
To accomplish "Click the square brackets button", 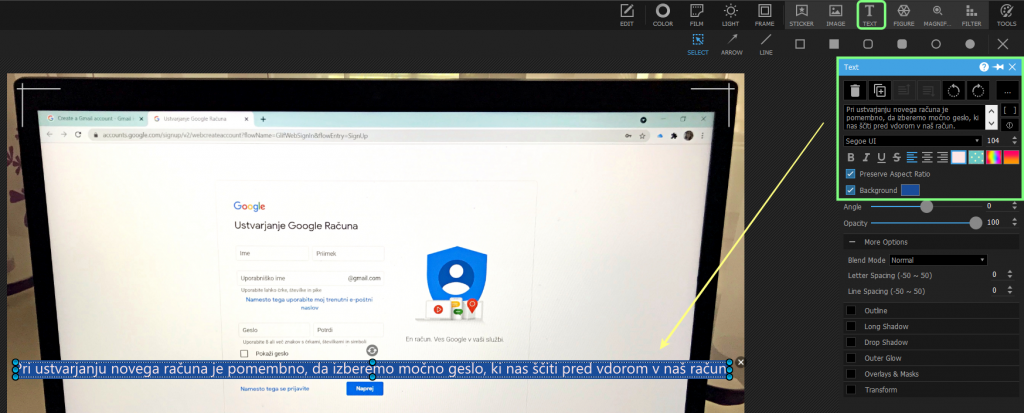I will click(x=1010, y=110).
